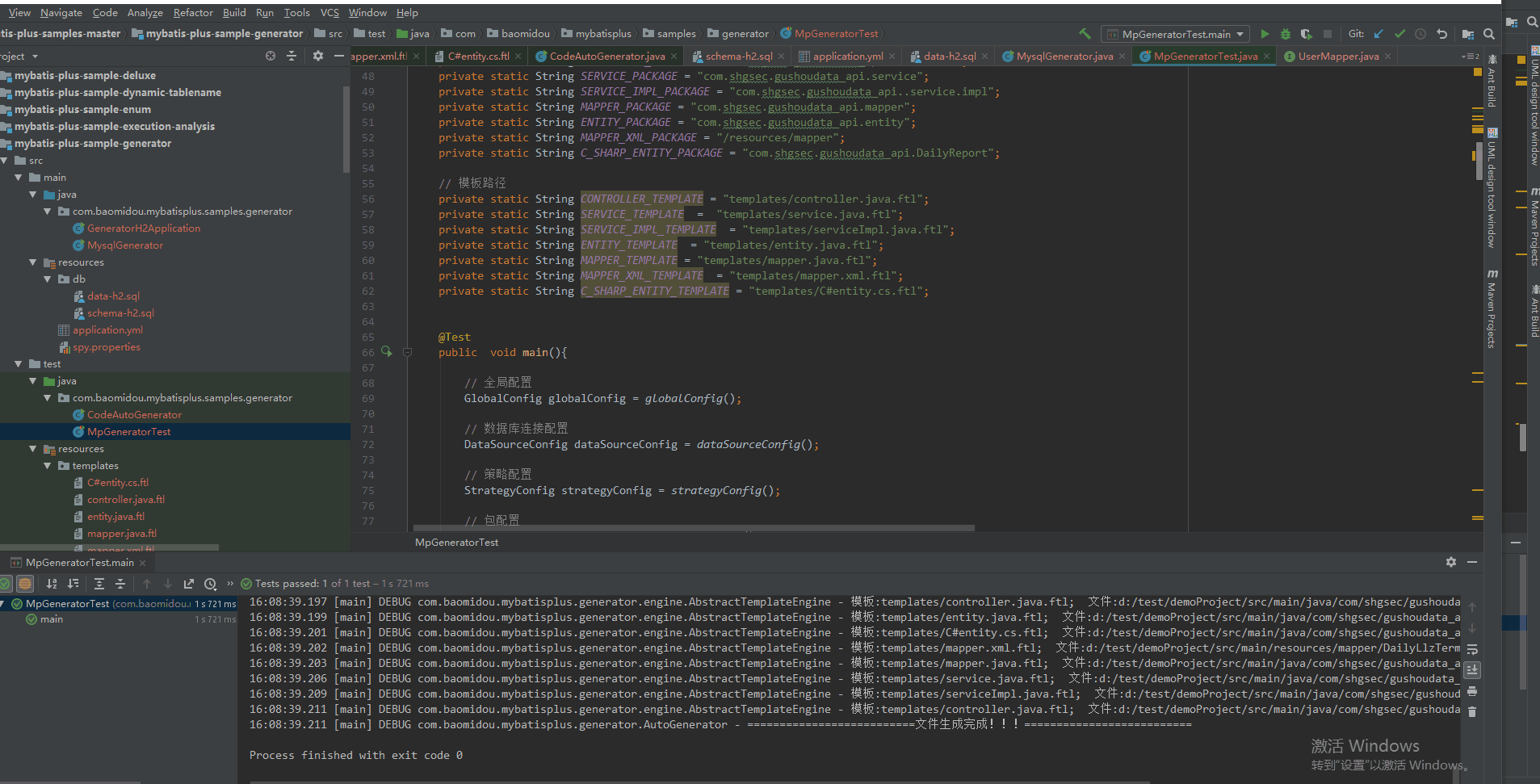Select MysqlGenerator class in project tree

[125, 245]
